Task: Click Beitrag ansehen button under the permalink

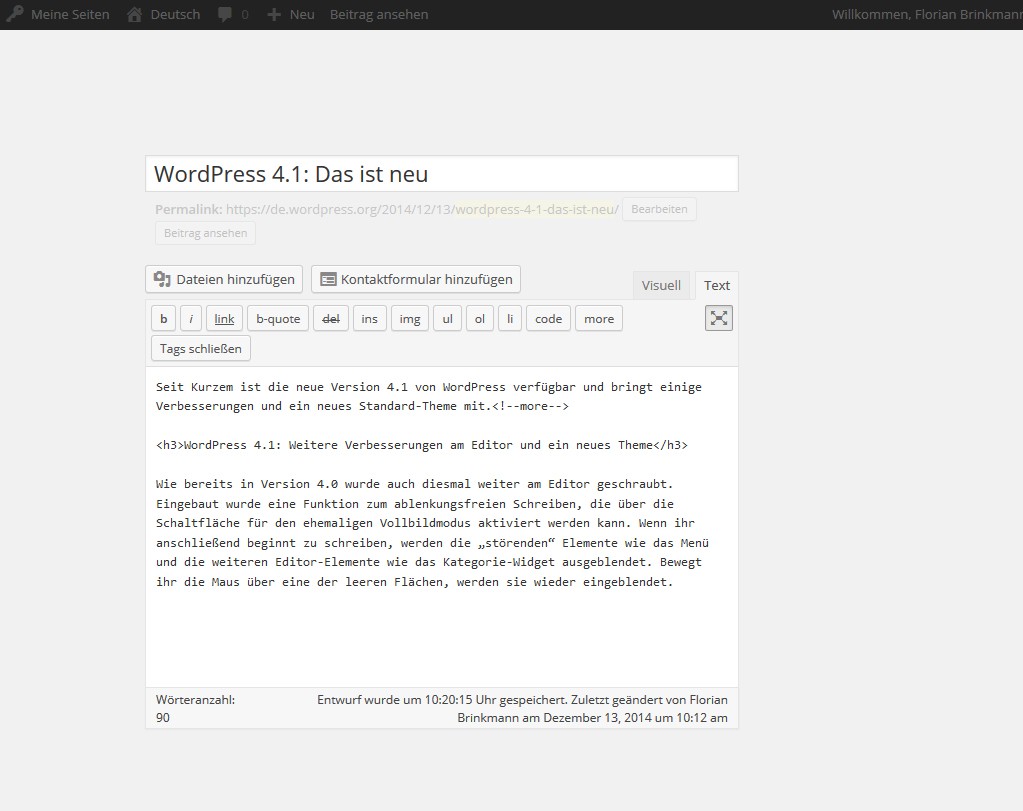Action: 205,233
